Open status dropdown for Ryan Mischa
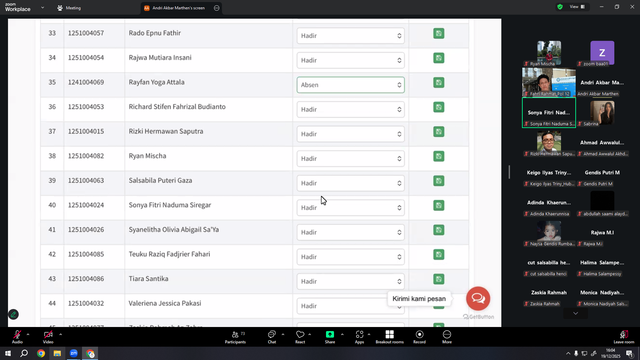The image size is (640, 360). click(351, 158)
